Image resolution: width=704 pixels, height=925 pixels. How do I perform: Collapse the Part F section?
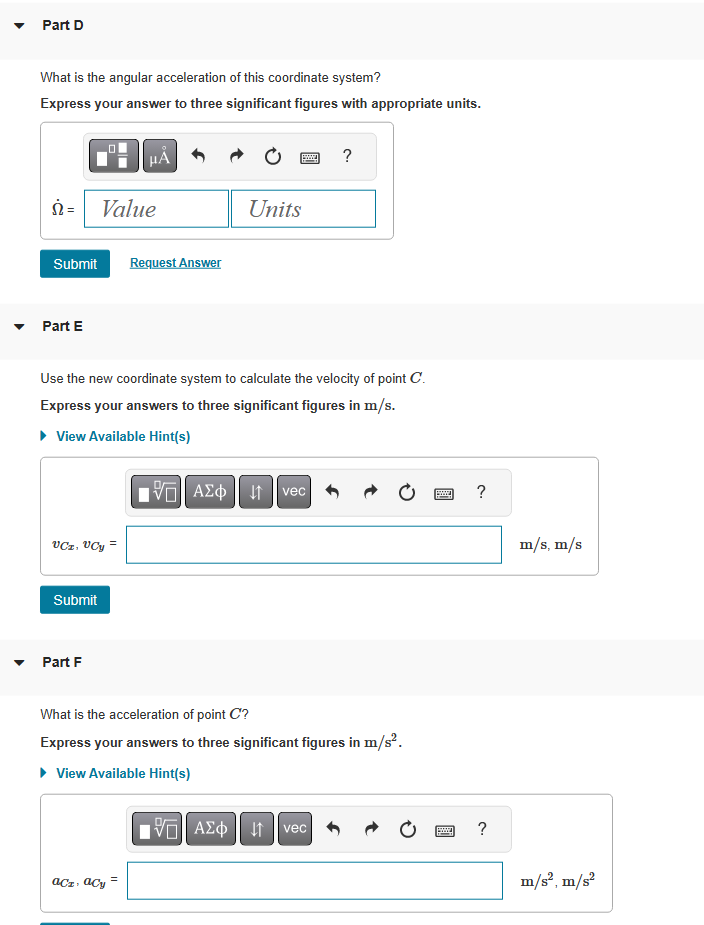[18, 662]
